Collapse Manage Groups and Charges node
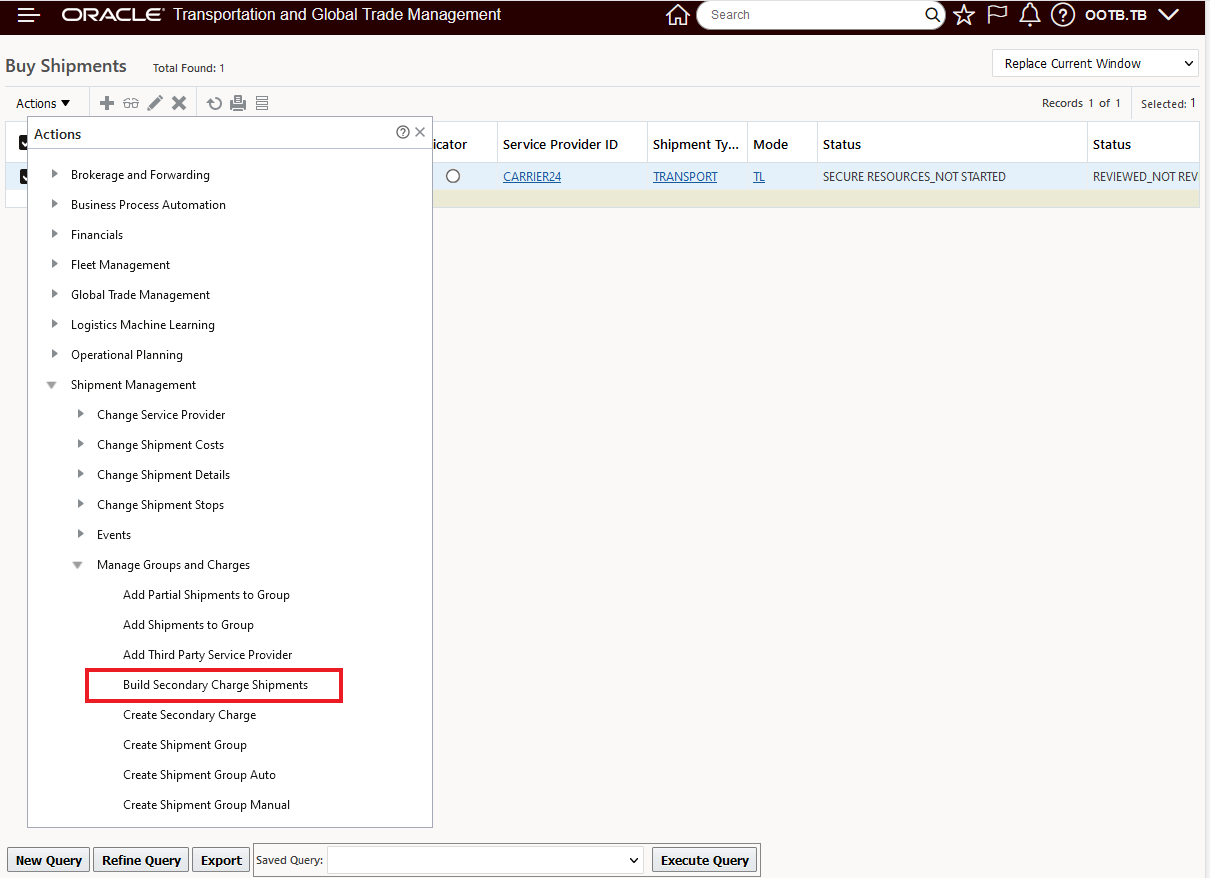Image resolution: width=1210 pixels, height=878 pixels. [78, 565]
